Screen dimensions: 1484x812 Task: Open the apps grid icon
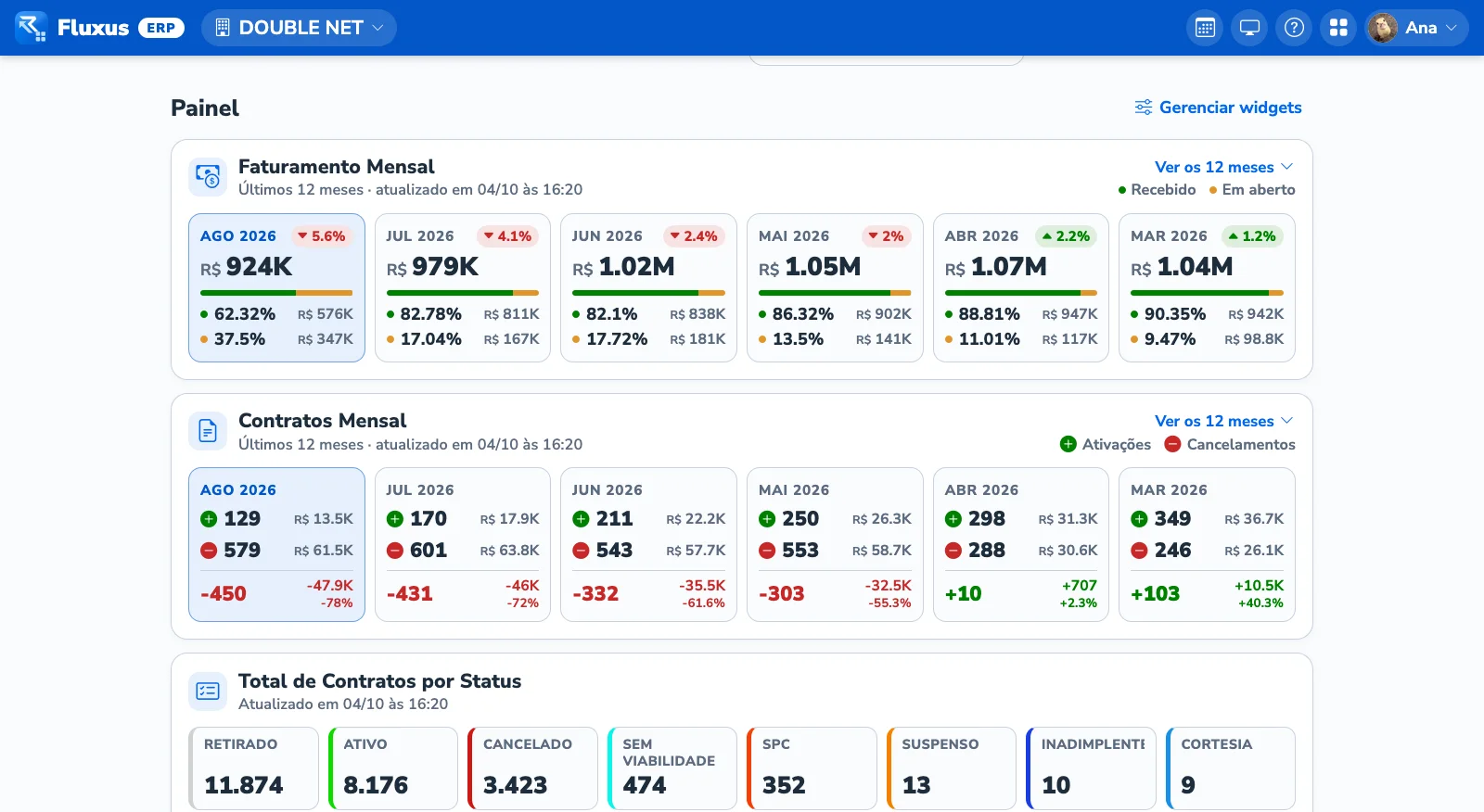tap(1338, 28)
